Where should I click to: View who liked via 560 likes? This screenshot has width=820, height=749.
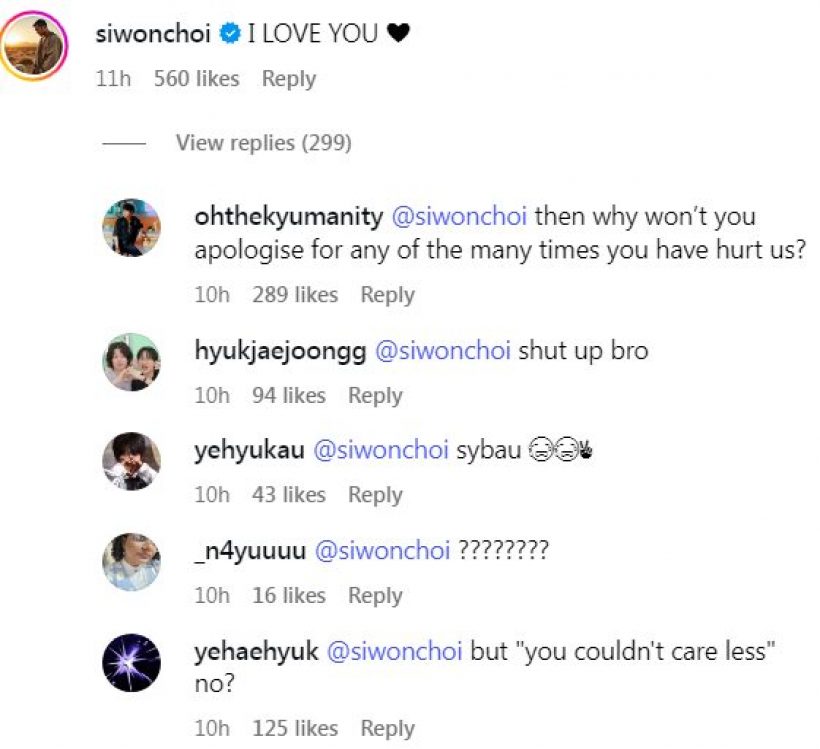(x=197, y=79)
